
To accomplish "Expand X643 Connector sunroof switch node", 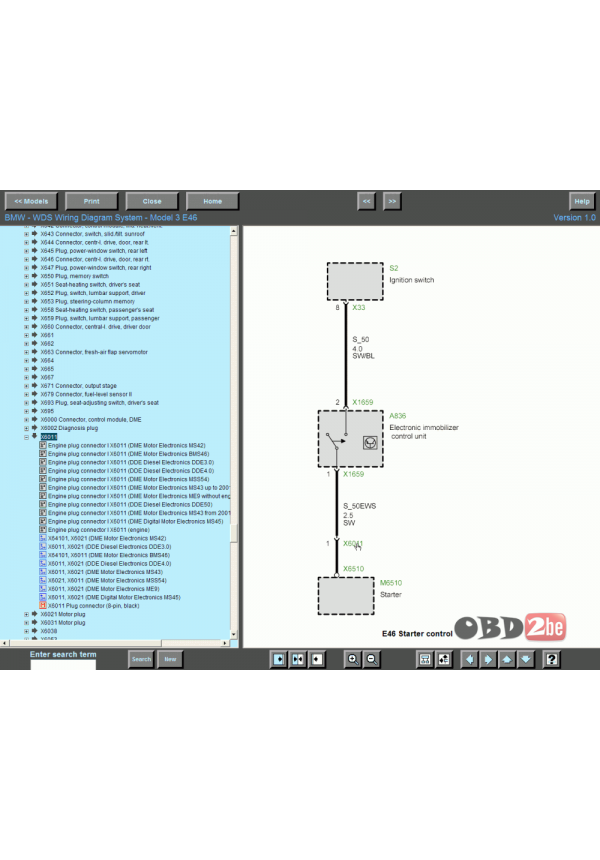I will [26, 234].
